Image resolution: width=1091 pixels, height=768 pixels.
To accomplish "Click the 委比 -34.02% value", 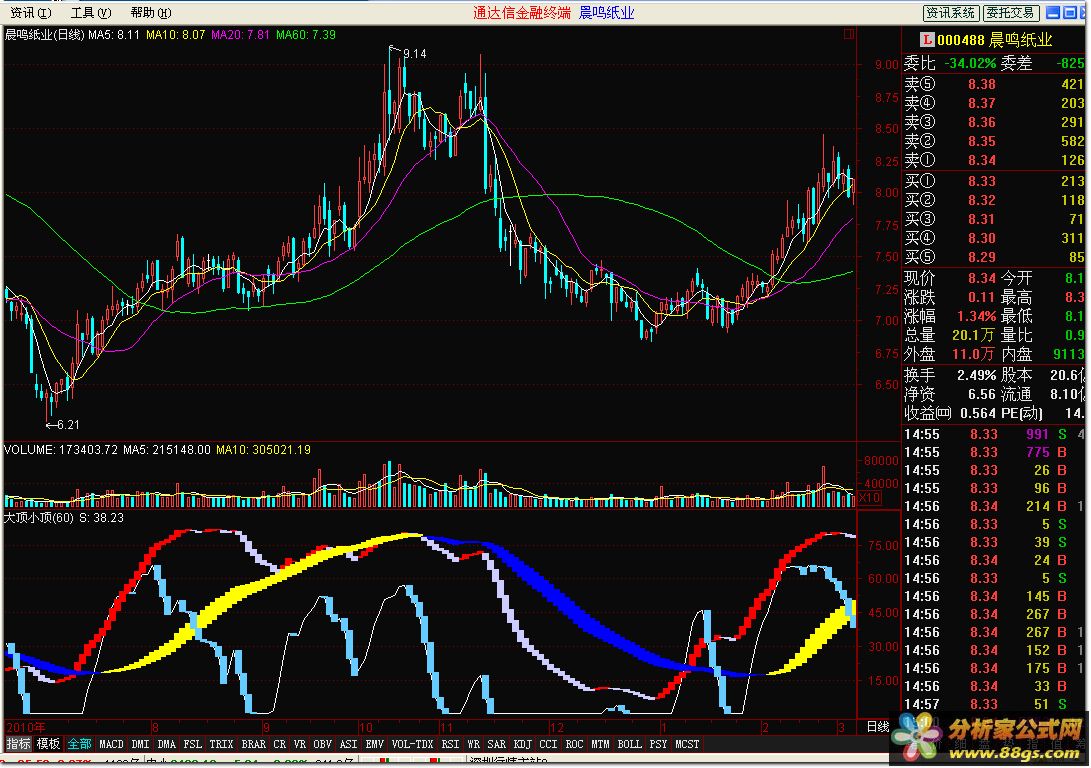I will [x=970, y=63].
